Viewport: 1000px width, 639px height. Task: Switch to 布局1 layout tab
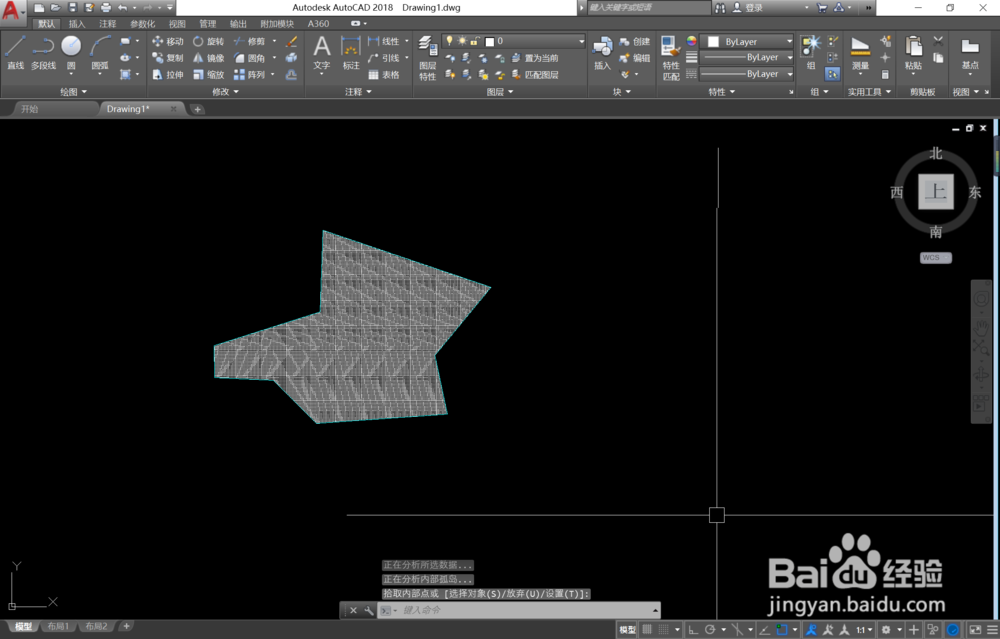click(x=58, y=626)
